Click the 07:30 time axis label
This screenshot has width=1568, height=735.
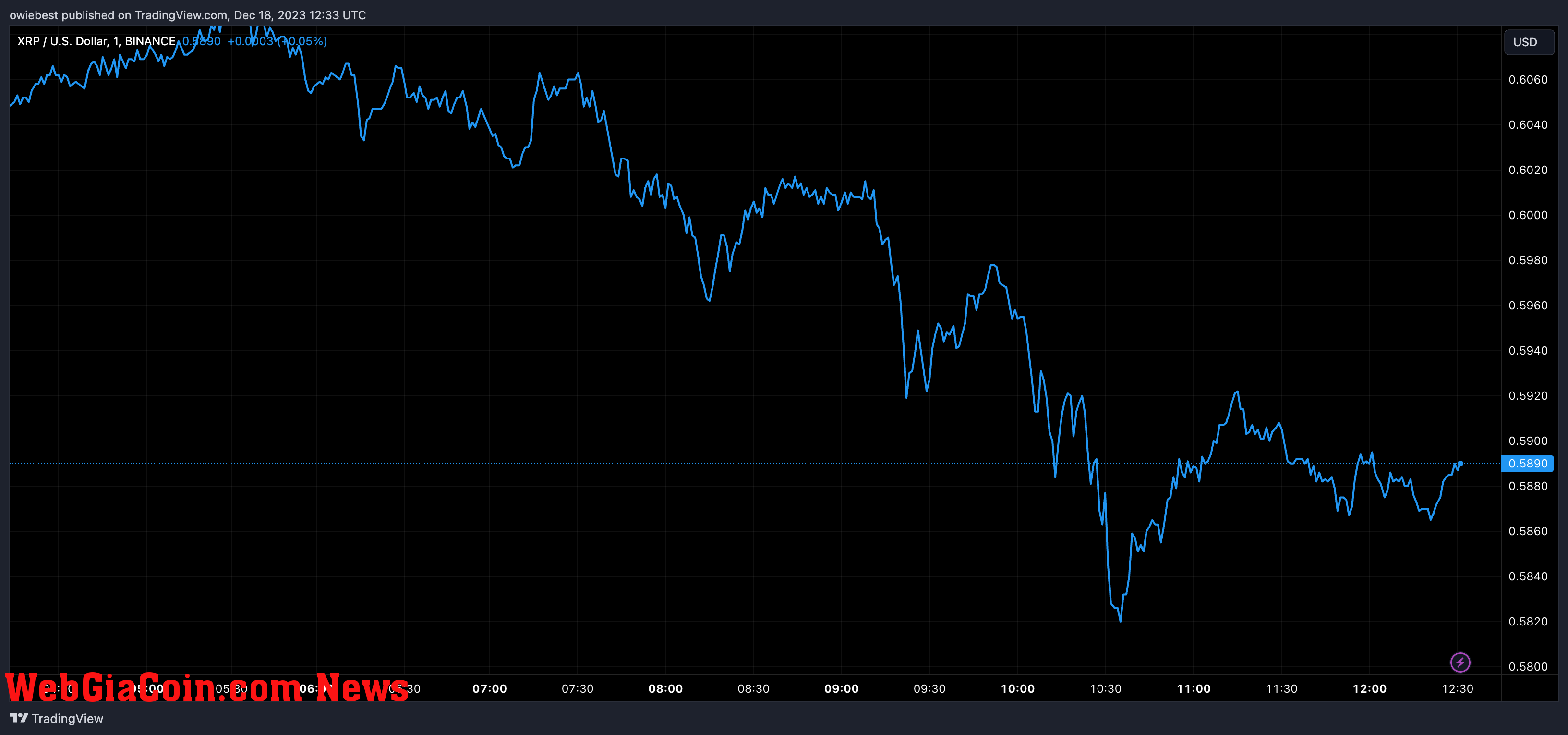click(x=577, y=689)
